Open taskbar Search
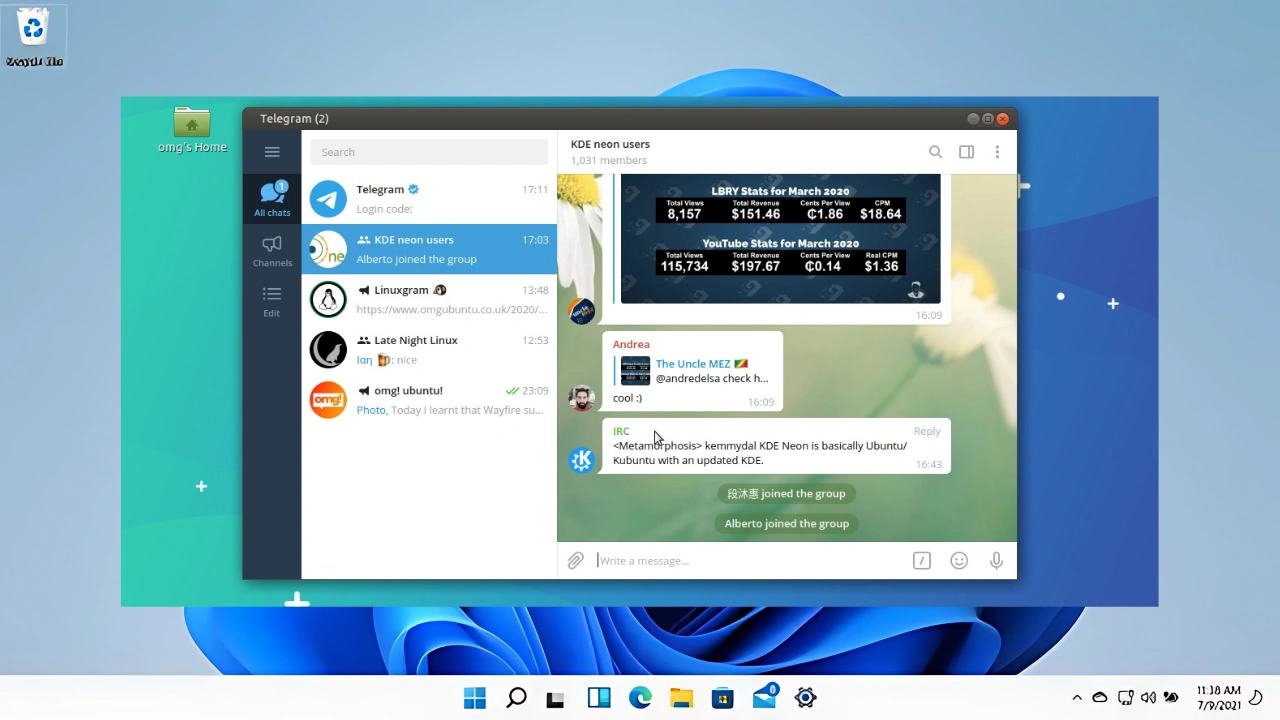1280x720 pixels. (x=516, y=698)
